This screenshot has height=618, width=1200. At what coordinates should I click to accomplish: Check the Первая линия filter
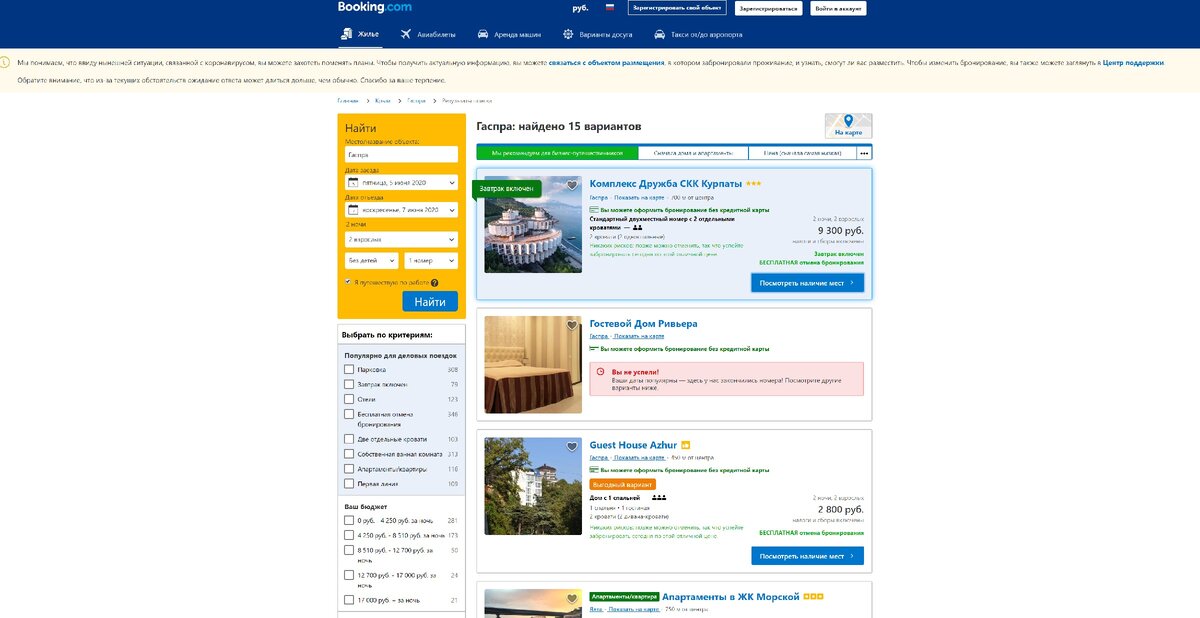tap(349, 483)
